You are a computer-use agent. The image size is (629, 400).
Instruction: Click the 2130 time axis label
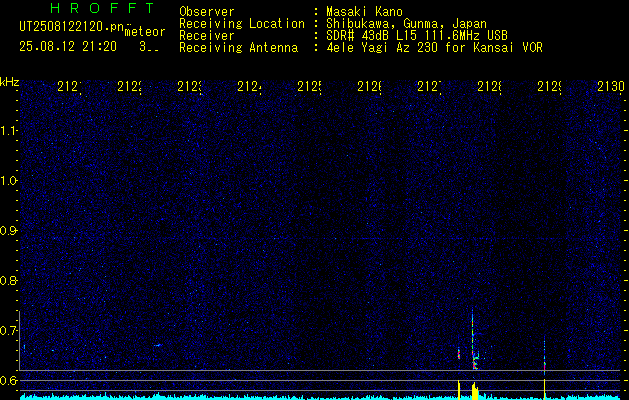pyautogui.click(x=611, y=87)
